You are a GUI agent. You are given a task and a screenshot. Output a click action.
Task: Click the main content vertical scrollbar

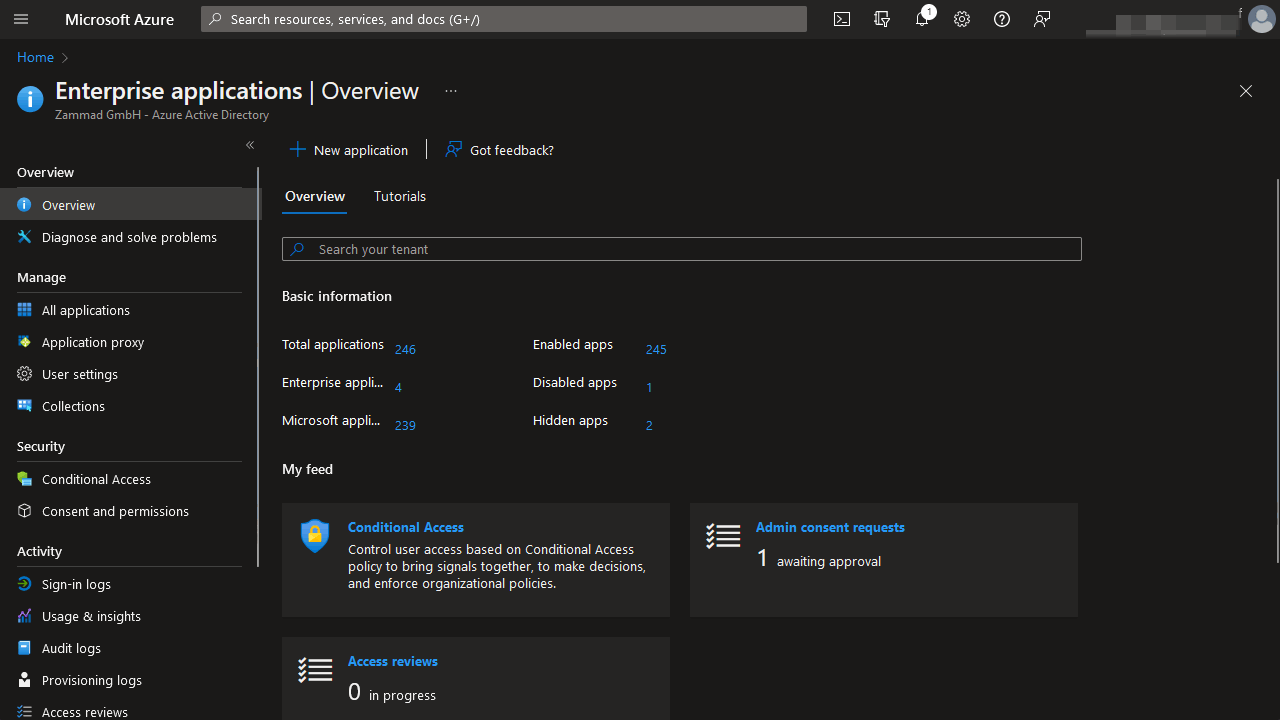(x=1276, y=370)
